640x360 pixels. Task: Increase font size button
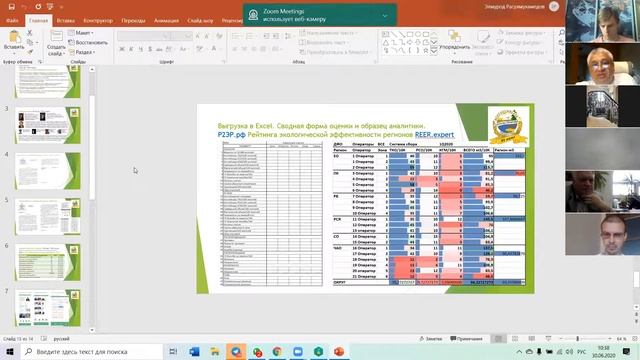(x=198, y=36)
